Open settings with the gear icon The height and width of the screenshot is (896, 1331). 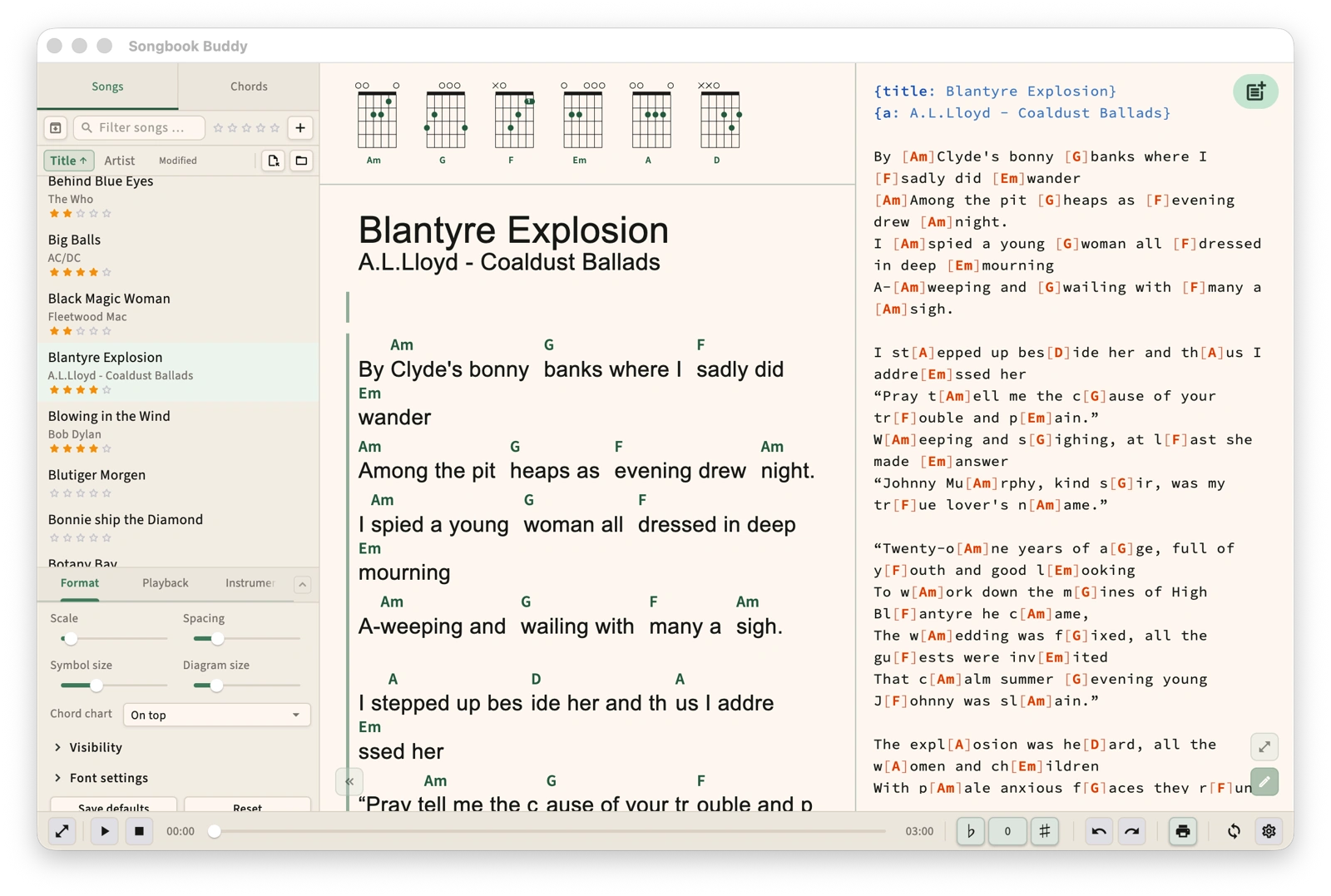(x=1269, y=831)
